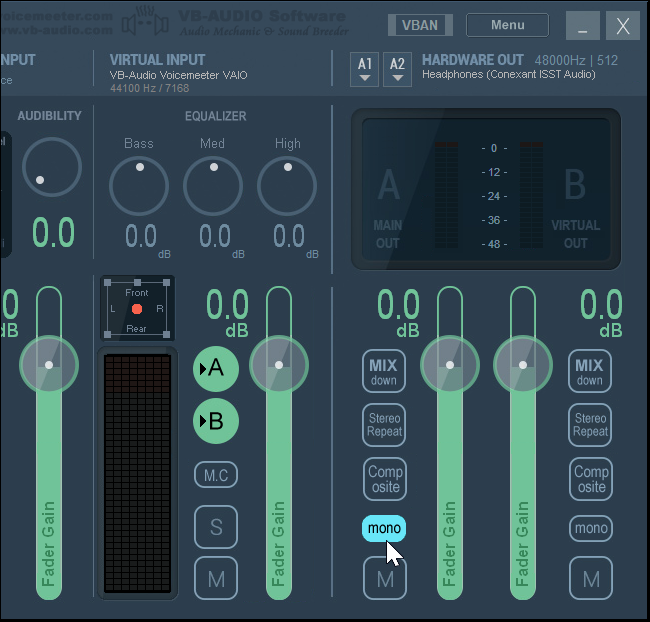Image resolution: width=650 pixels, height=622 pixels.
Task: Click the 44100 Hz / 7168 text
Action: coord(150,88)
